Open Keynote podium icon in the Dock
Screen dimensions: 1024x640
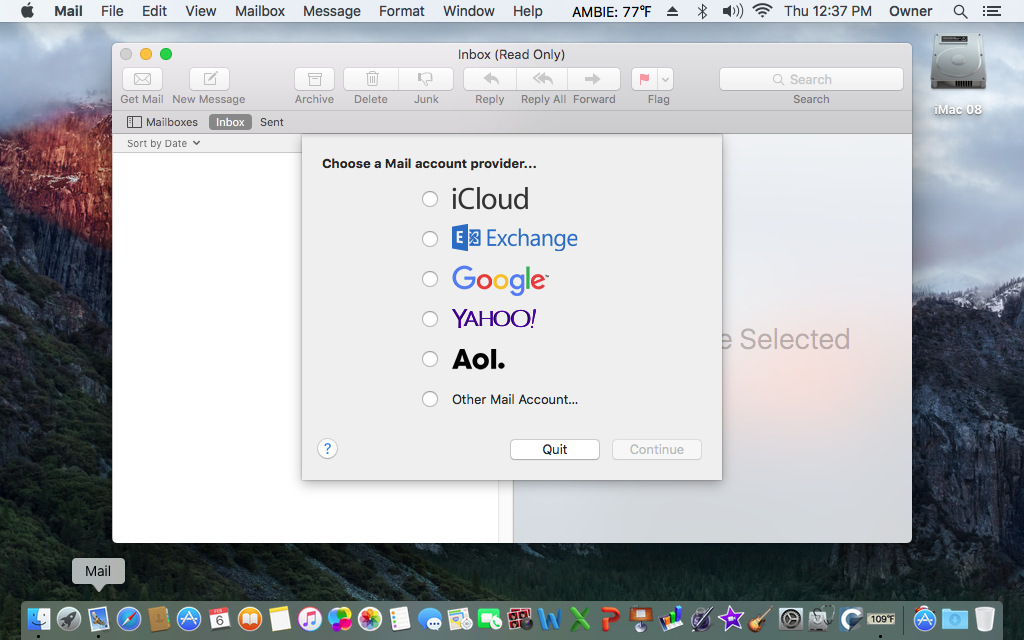coord(641,618)
